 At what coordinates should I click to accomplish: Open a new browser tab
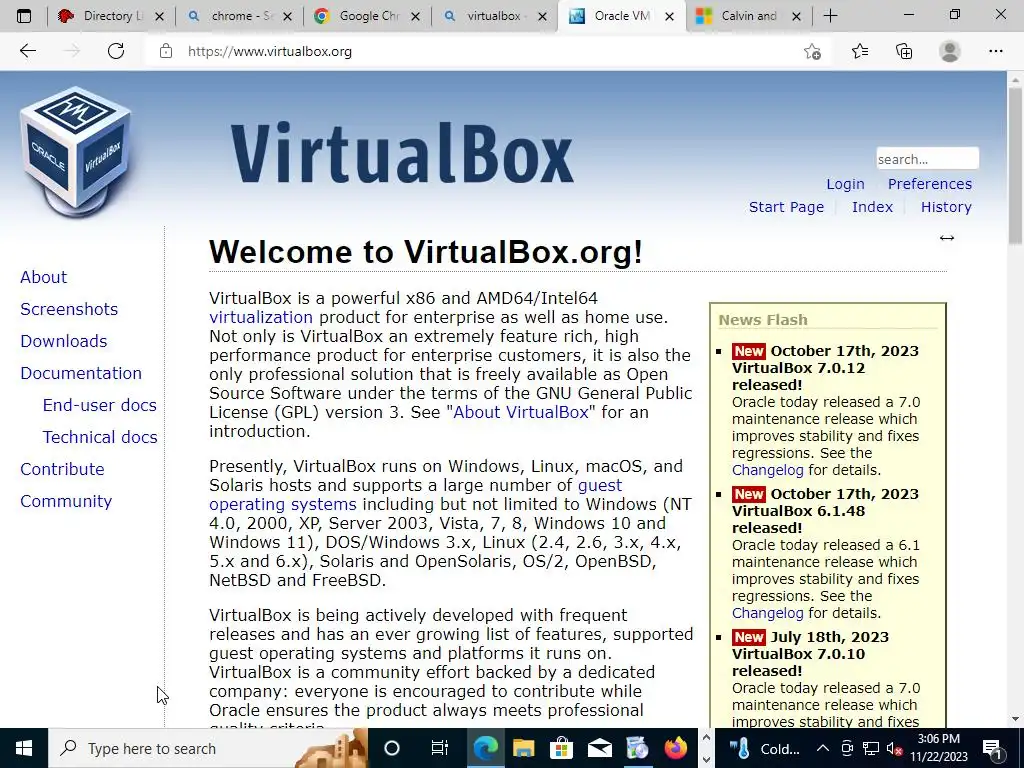(830, 16)
